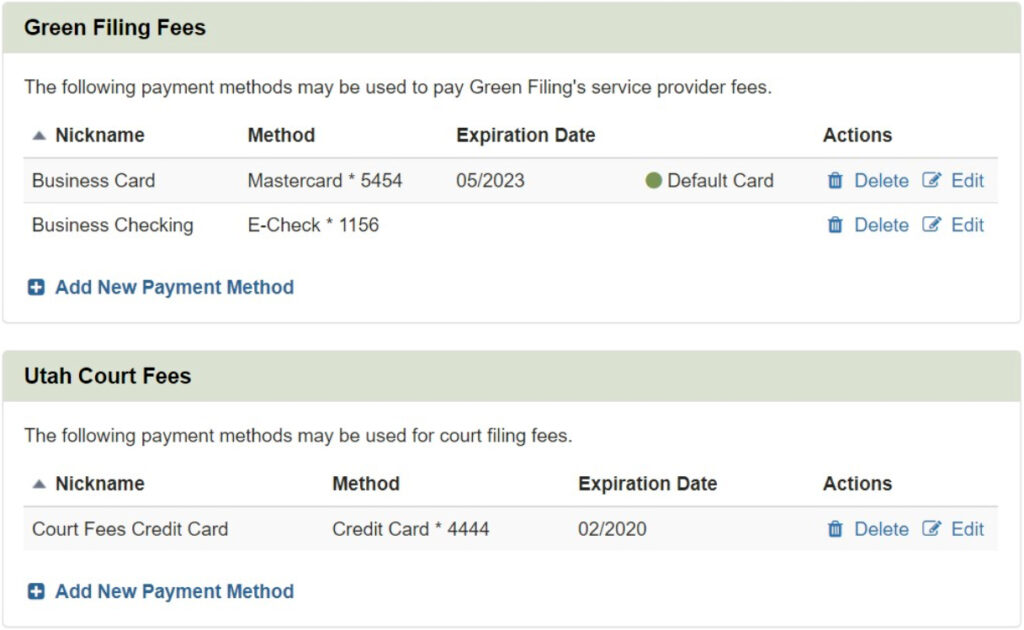The width and height of the screenshot is (1024, 630).
Task: Click the plus icon under Utah Court Fees
Action: (x=34, y=591)
